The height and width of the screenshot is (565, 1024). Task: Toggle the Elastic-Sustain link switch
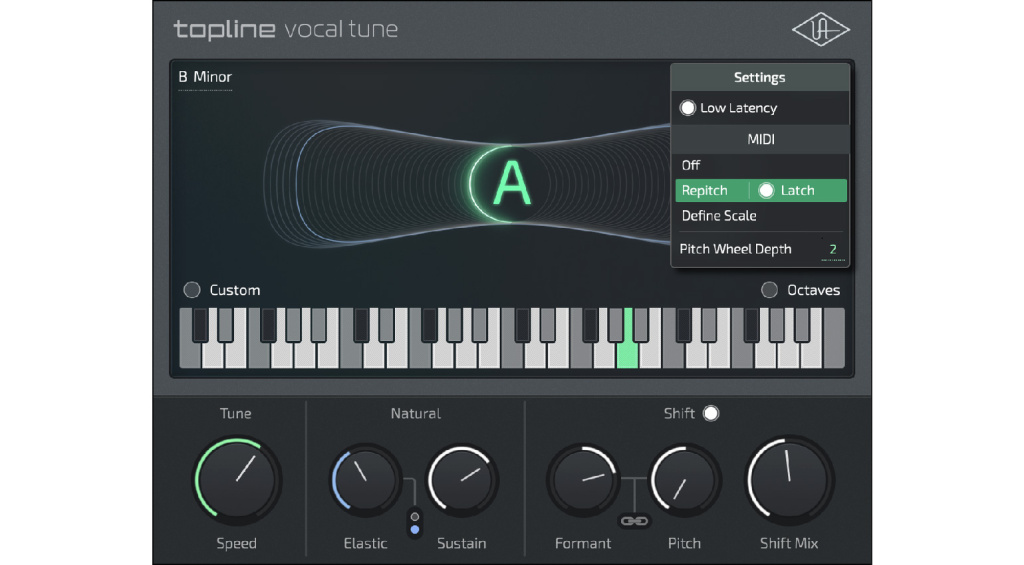coord(415,523)
